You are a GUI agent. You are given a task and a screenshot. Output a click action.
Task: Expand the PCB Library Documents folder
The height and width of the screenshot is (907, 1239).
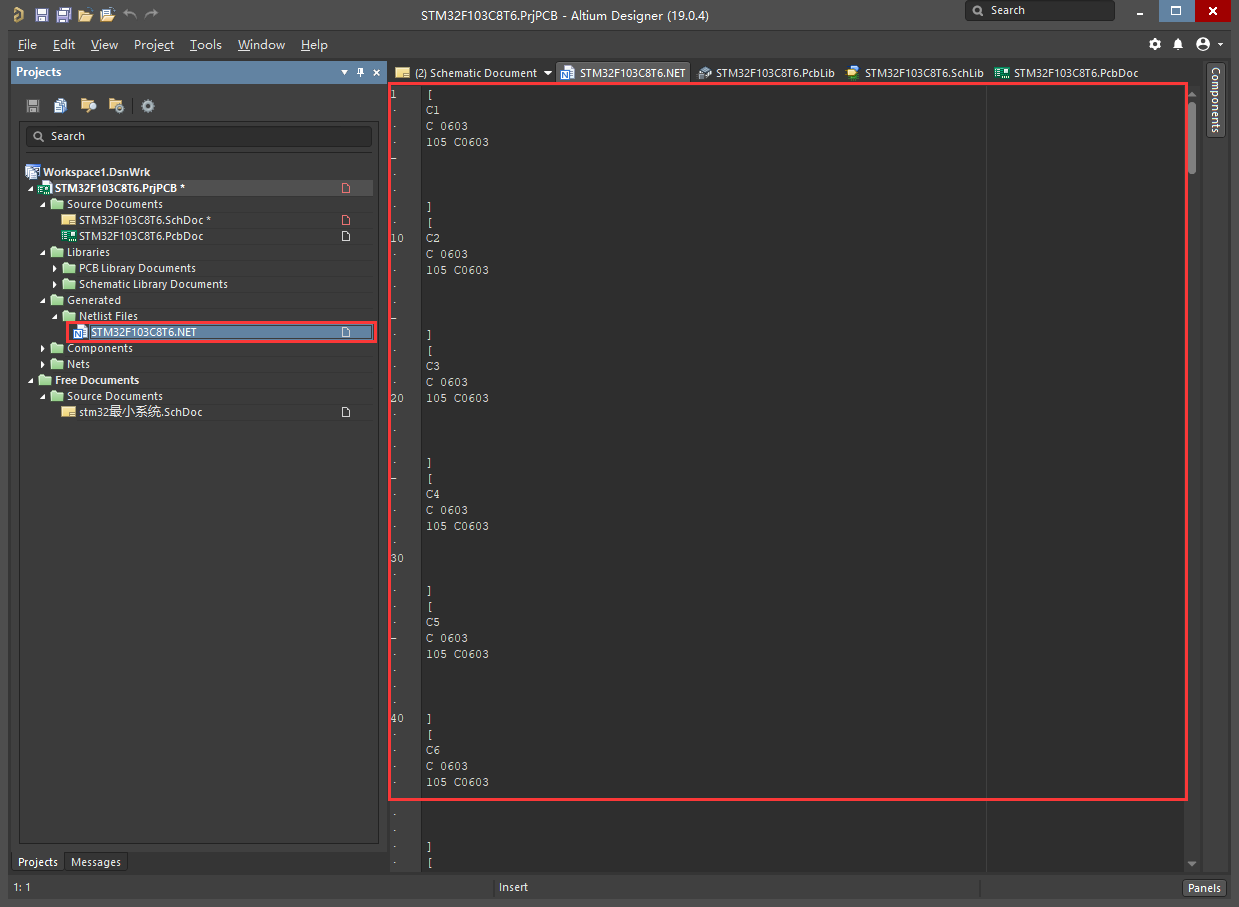[55, 268]
